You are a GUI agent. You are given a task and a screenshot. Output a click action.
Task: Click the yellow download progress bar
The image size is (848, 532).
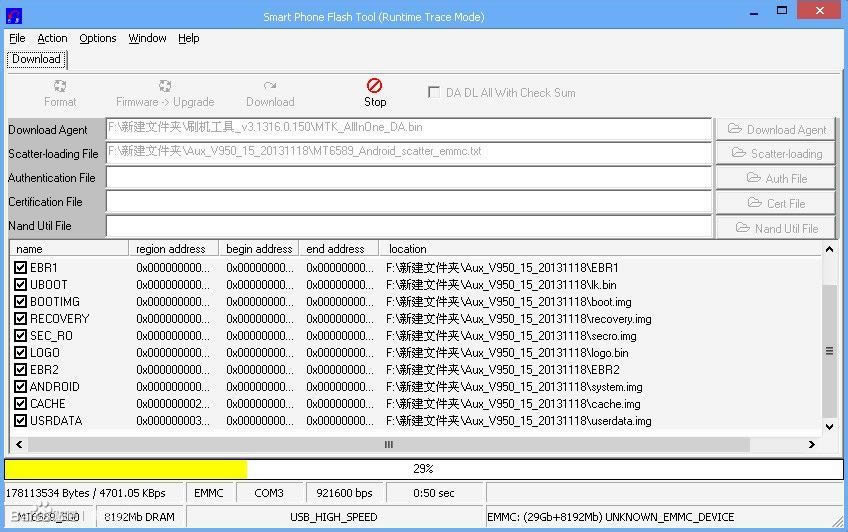click(126, 468)
